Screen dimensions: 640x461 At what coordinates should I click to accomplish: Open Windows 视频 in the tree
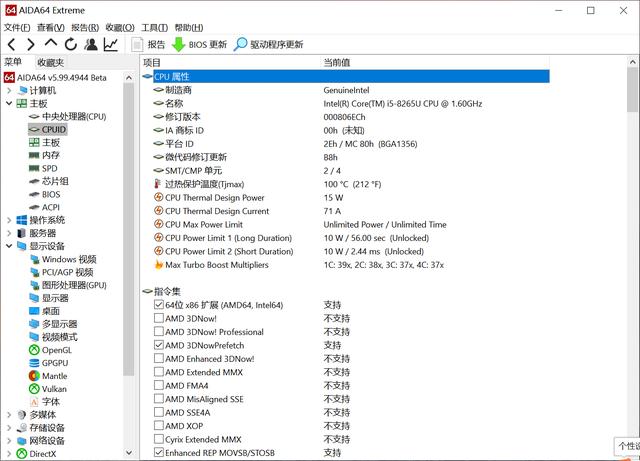69,259
